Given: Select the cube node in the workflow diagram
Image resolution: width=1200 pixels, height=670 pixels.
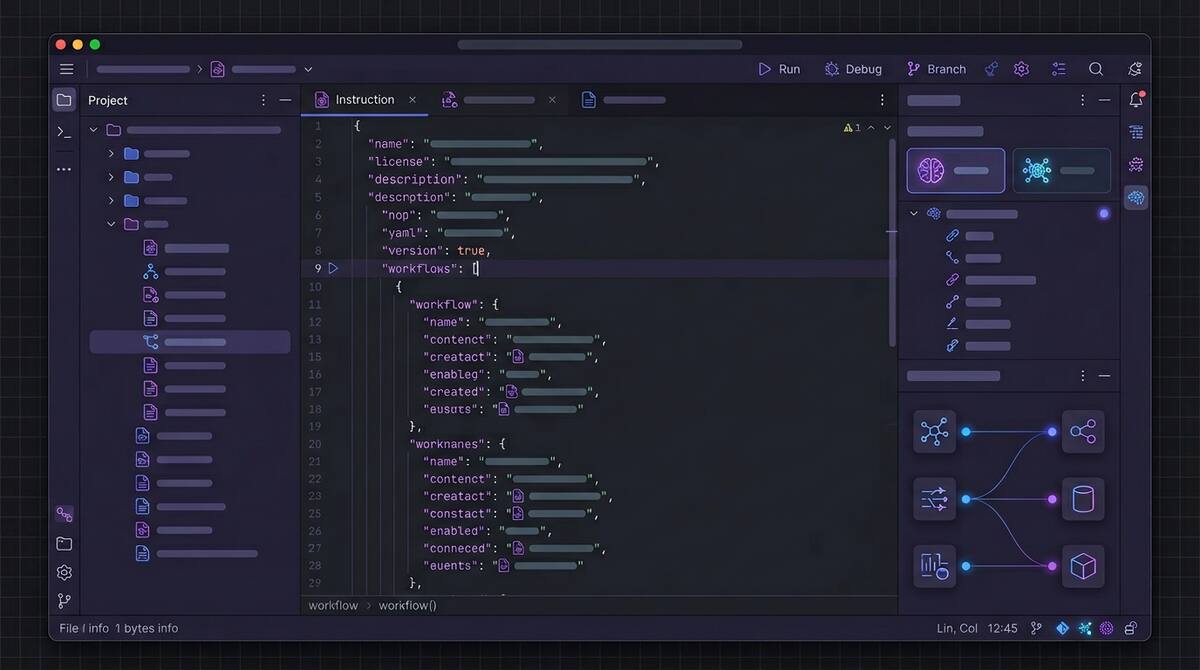Looking at the screenshot, I should coord(1083,566).
